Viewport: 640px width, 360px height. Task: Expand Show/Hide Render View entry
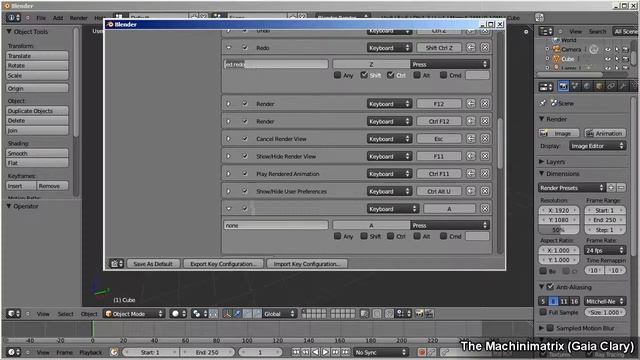pyautogui.click(x=228, y=156)
